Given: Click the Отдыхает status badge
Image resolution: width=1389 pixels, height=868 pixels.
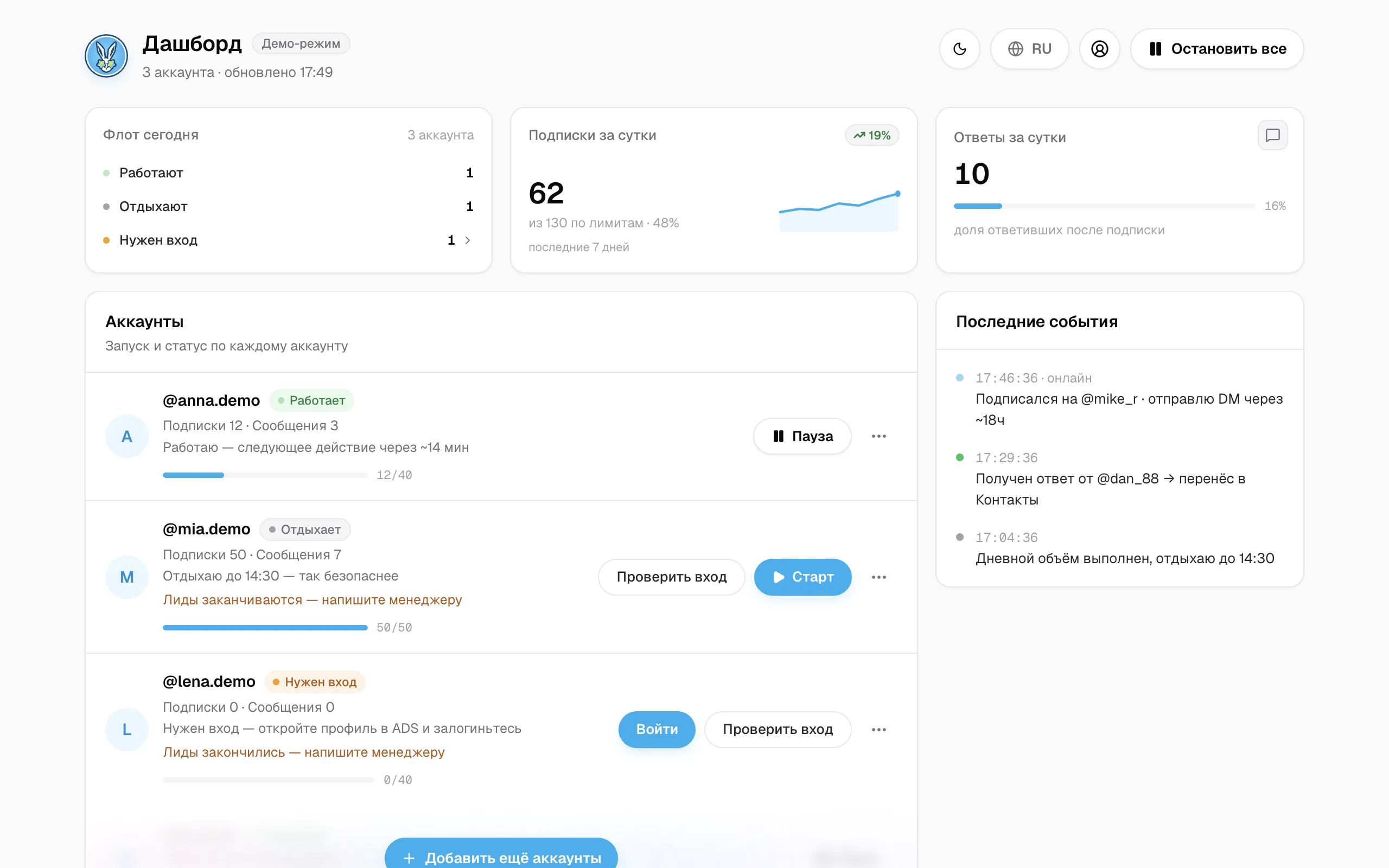Looking at the screenshot, I should (305, 529).
